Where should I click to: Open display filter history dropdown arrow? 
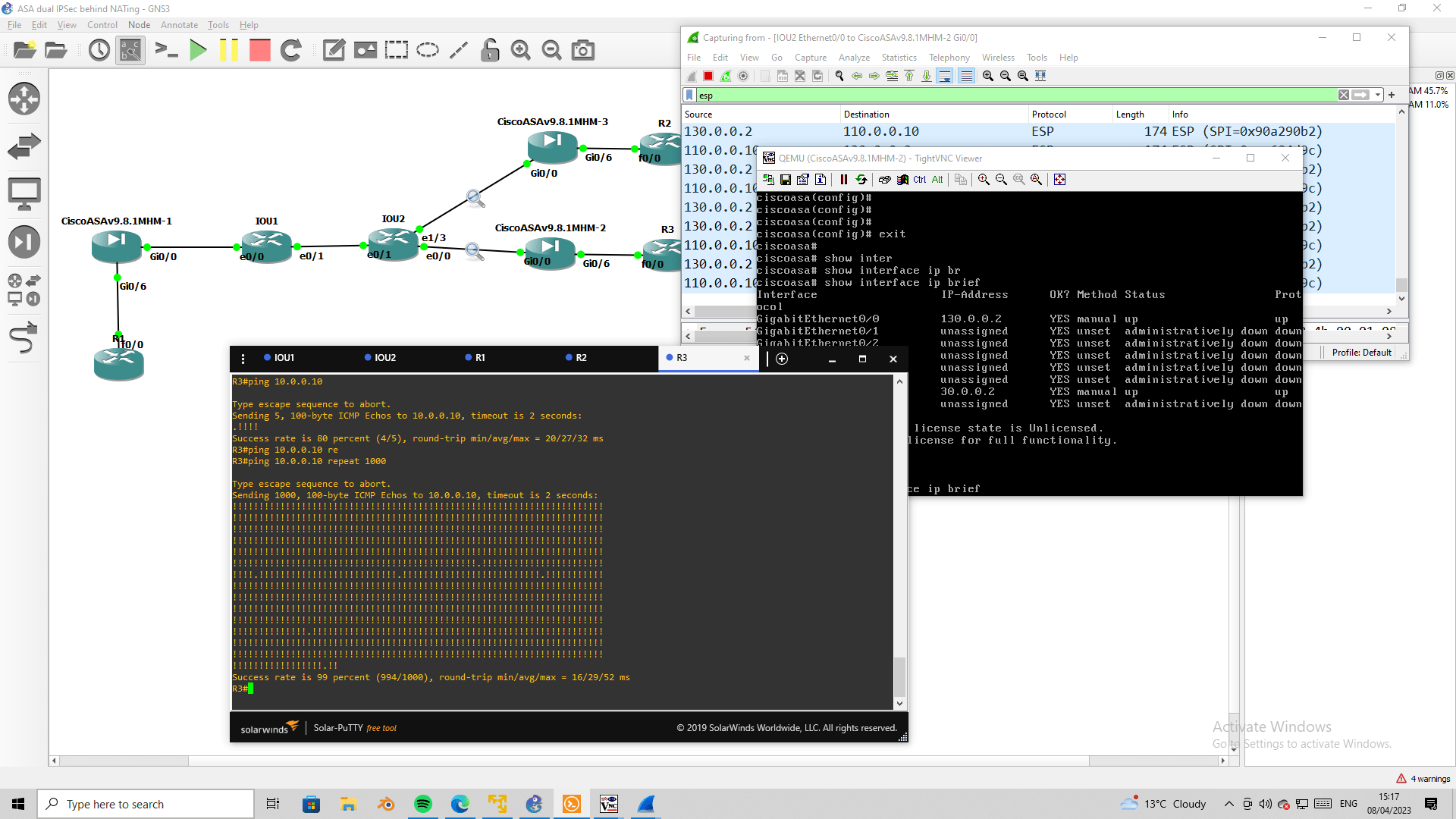pyautogui.click(x=1378, y=95)
